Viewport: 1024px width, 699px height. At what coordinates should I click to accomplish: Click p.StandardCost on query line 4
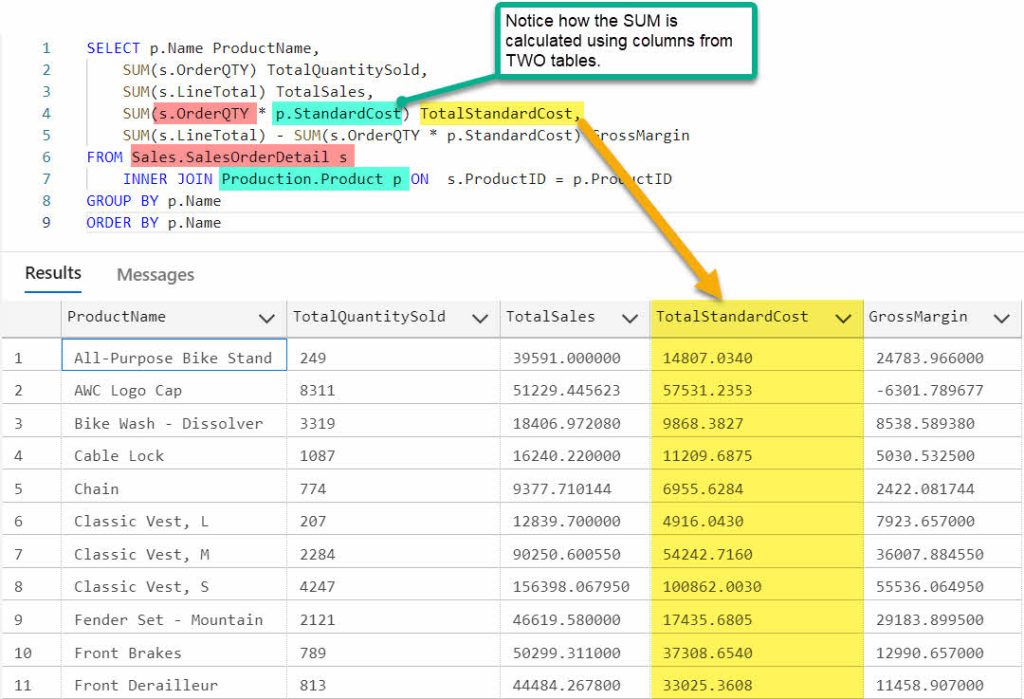(338, 114)
